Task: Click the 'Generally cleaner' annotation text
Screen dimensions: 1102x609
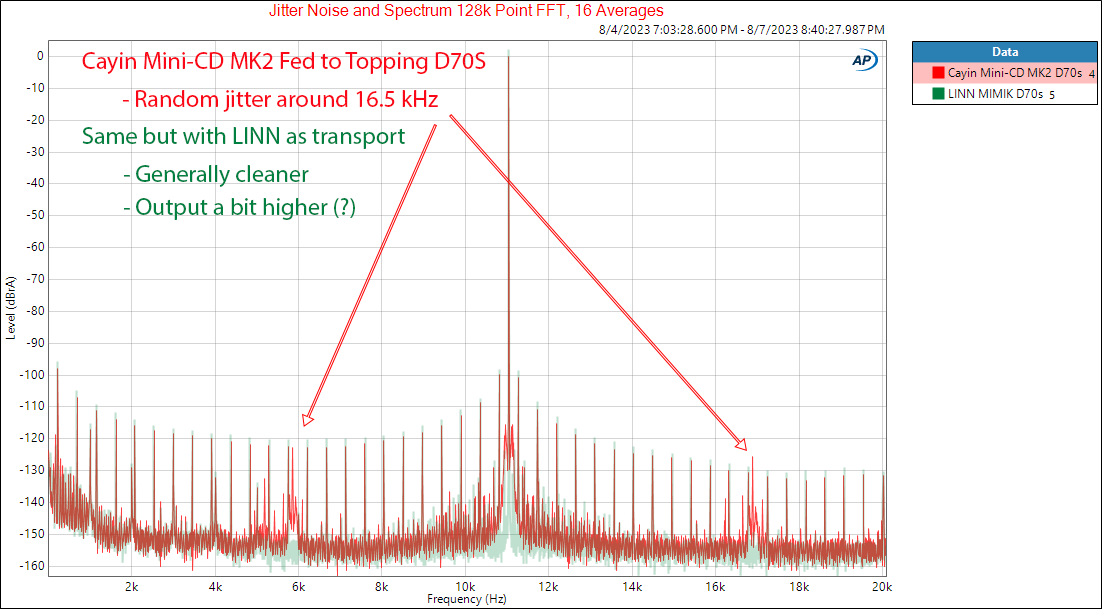Action: pos(215,173)
